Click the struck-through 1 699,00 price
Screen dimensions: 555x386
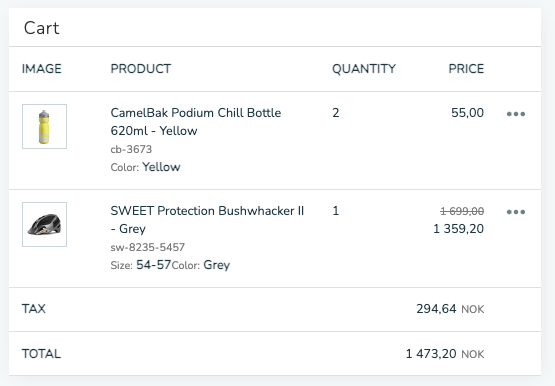click(x=462, y=211)
